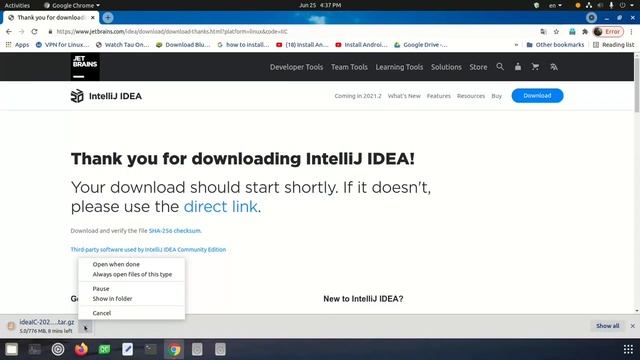Launch Firefox from the dock
The image size is (640, 360).
[x=81, y=349]
